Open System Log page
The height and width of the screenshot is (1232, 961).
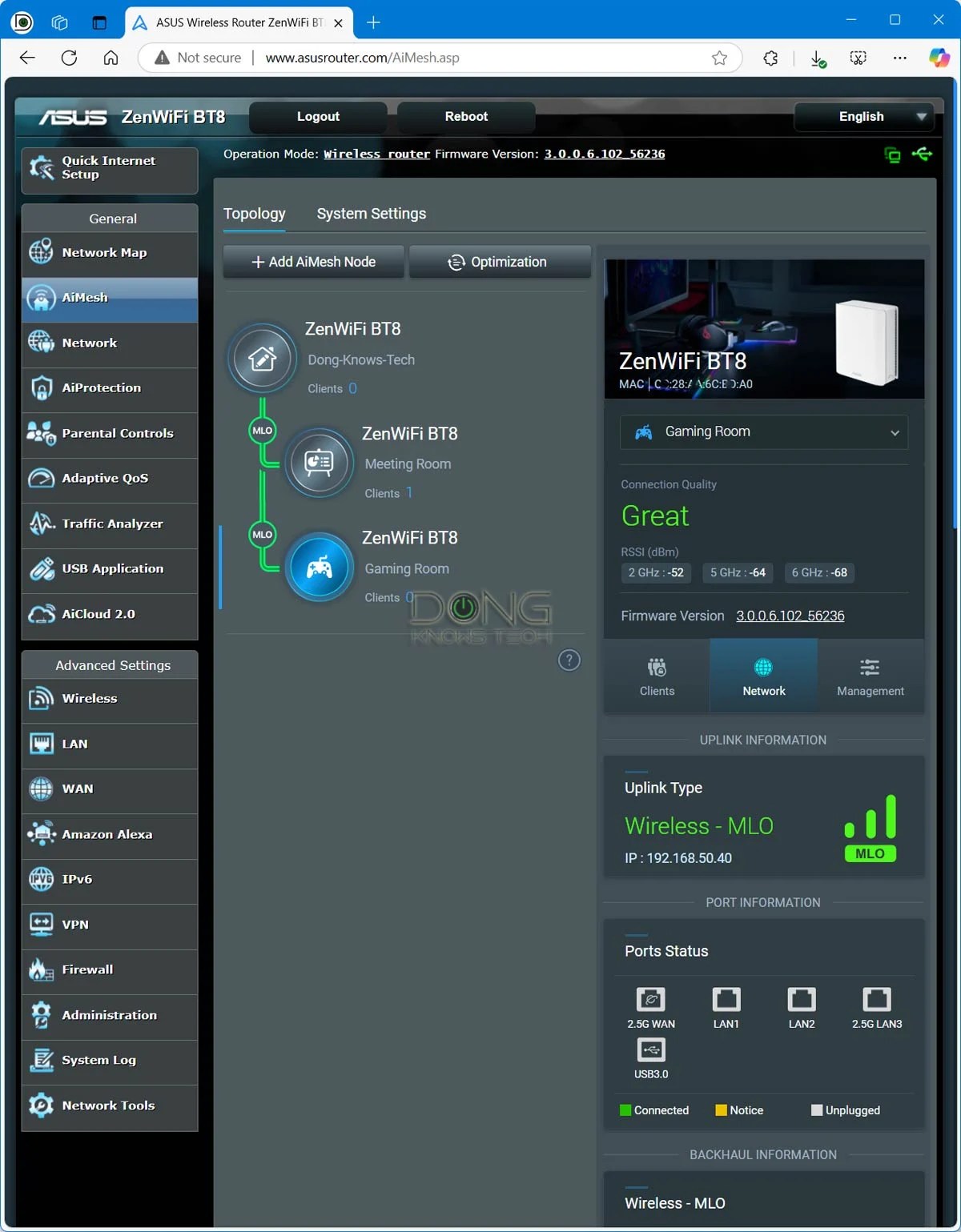coord(110,1062)
